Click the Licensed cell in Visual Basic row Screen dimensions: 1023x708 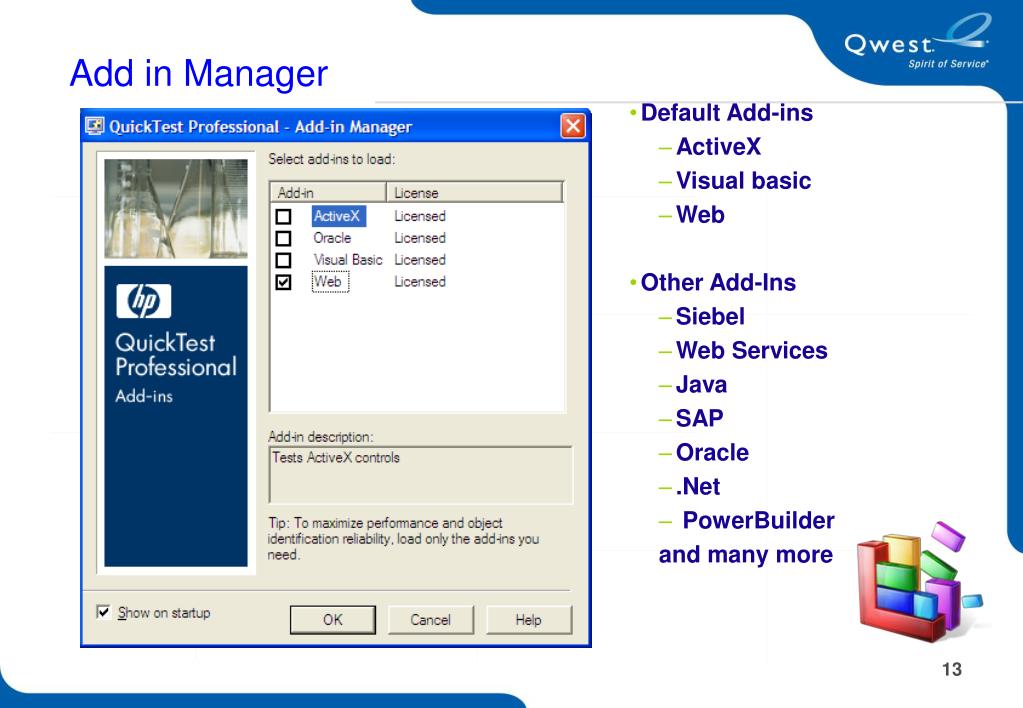[420, 260]
